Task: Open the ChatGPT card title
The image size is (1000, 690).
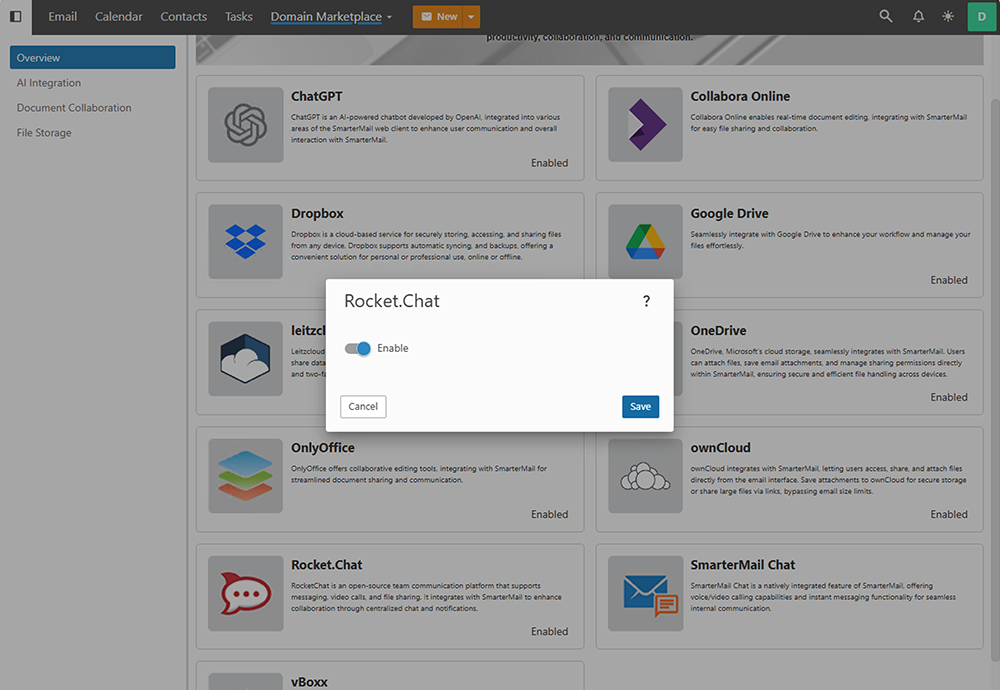Action: tap(316, 96)
